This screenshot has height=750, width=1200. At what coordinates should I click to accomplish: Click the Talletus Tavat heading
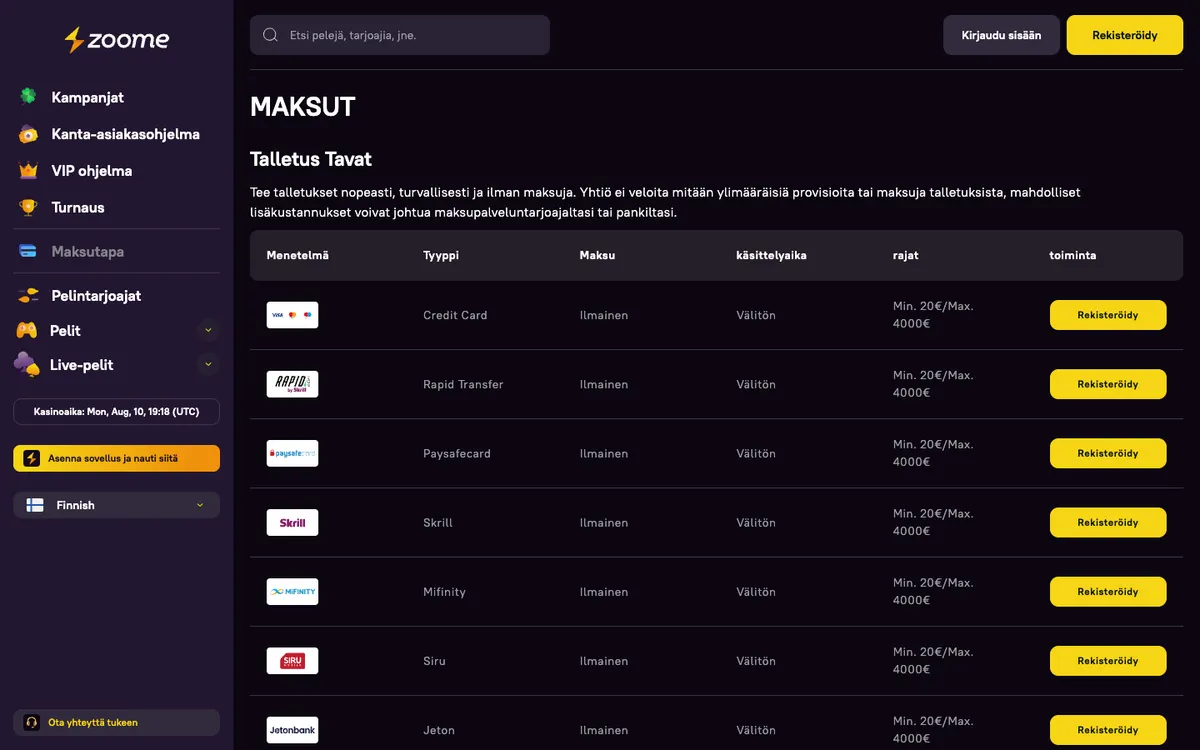(x=311, y=159)
